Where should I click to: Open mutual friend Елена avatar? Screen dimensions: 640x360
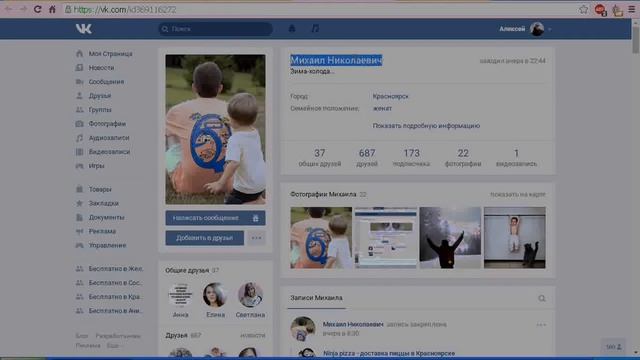click(215, 295)
